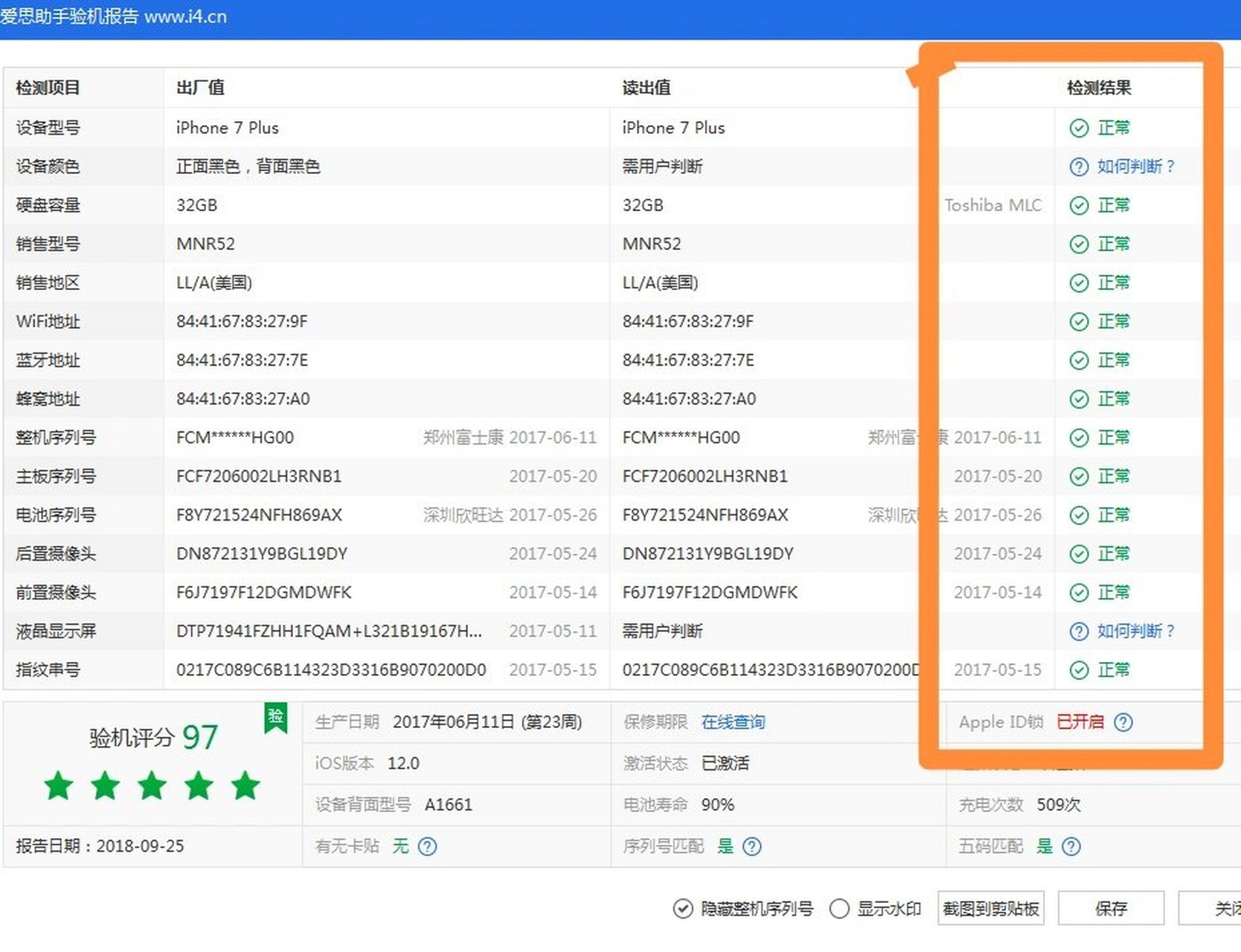The height and width of the screenshot is (952, 1241).
Task: Click the 已开启 Apple ID lock status
Action: [x=1080, y=721]
